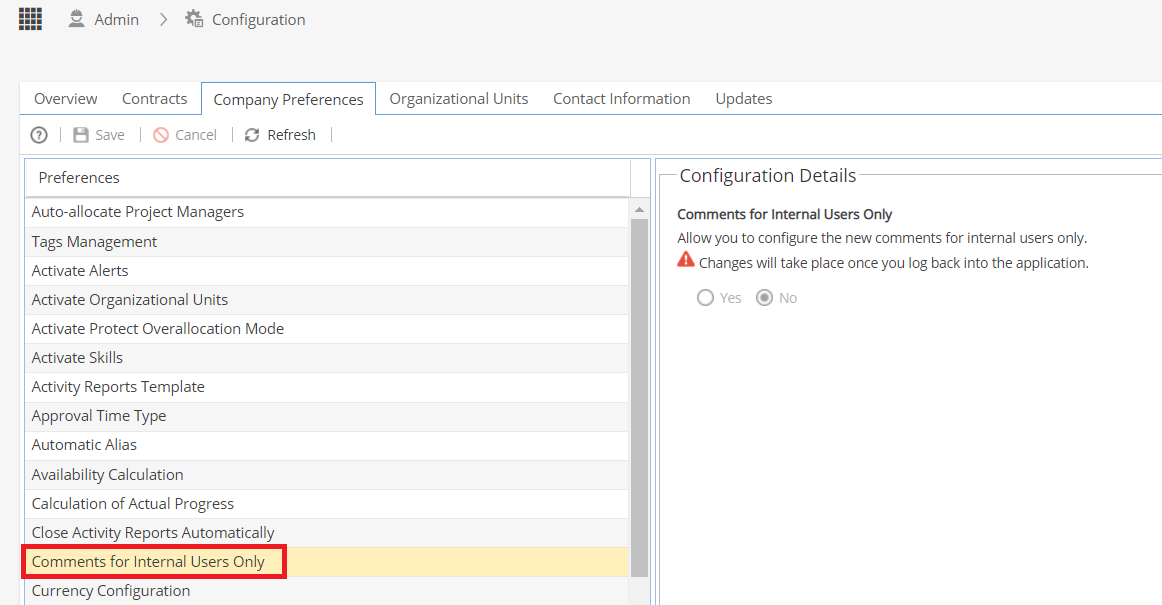Image resolution: width=1162 pixels, height=605 pixels.
Task: Select Close Activity Reports Automatically row
Action: 327,532
